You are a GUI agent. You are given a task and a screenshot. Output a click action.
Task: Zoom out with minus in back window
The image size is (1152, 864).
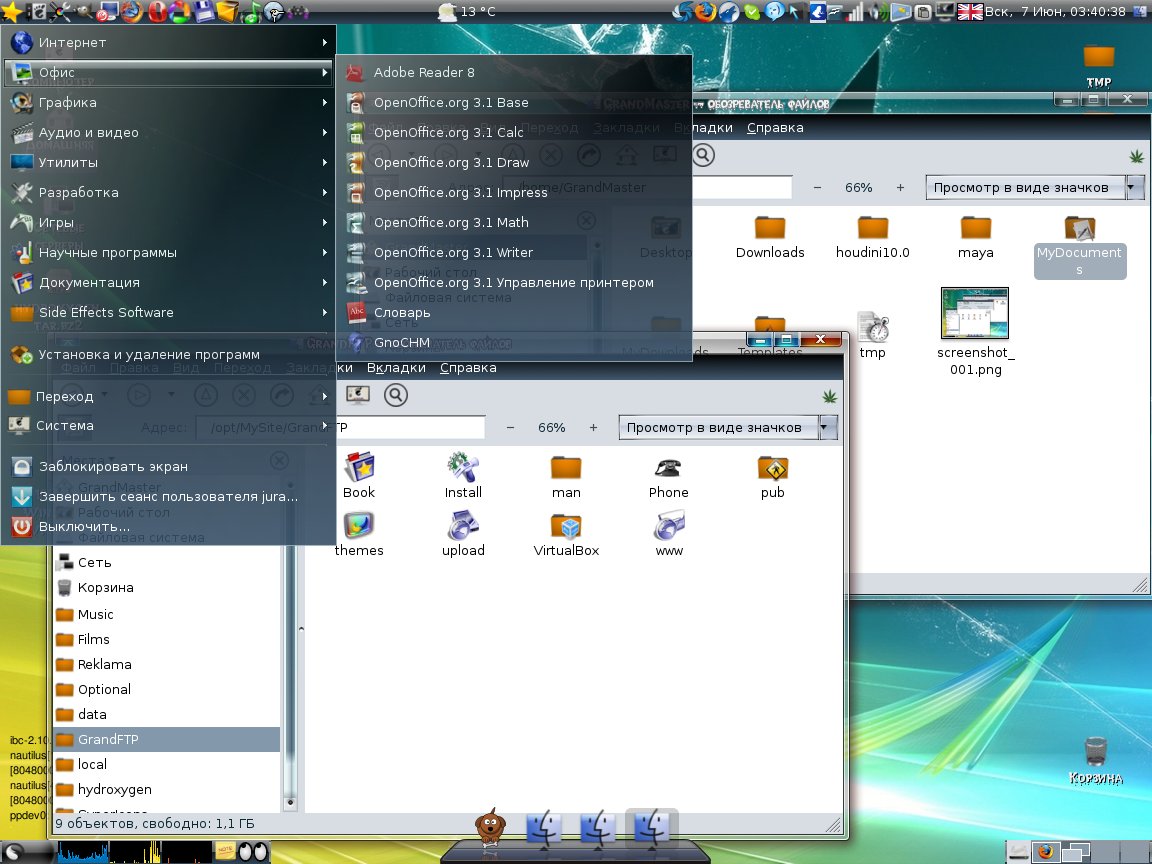(x=817, y=187)
